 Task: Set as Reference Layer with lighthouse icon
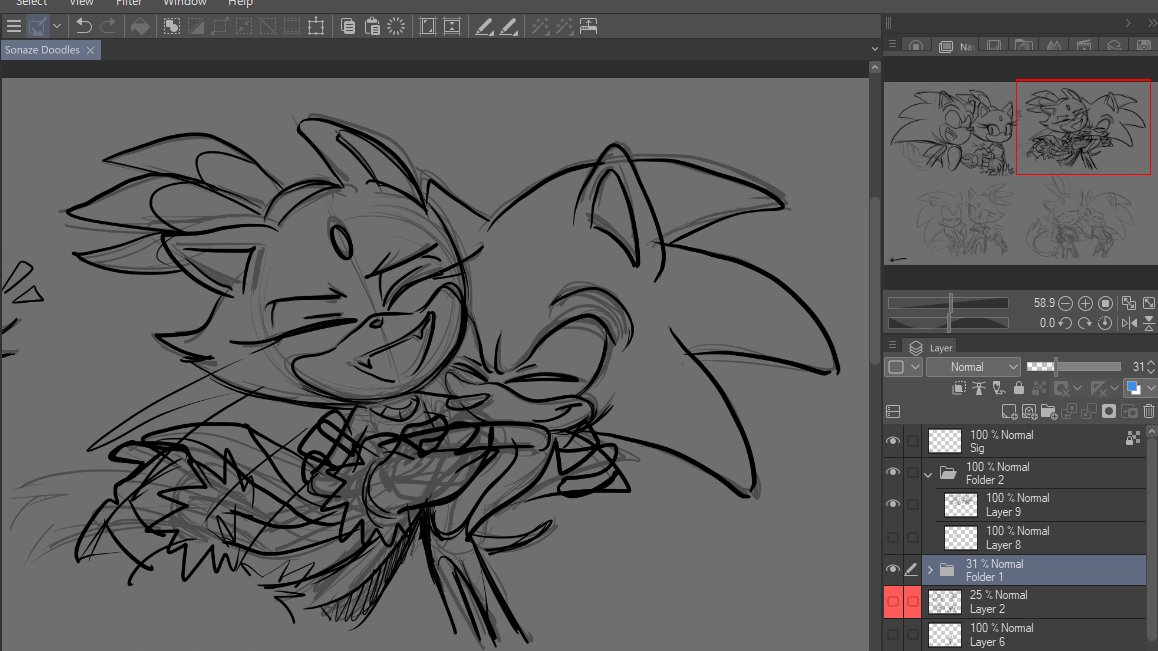click(979, 388)
